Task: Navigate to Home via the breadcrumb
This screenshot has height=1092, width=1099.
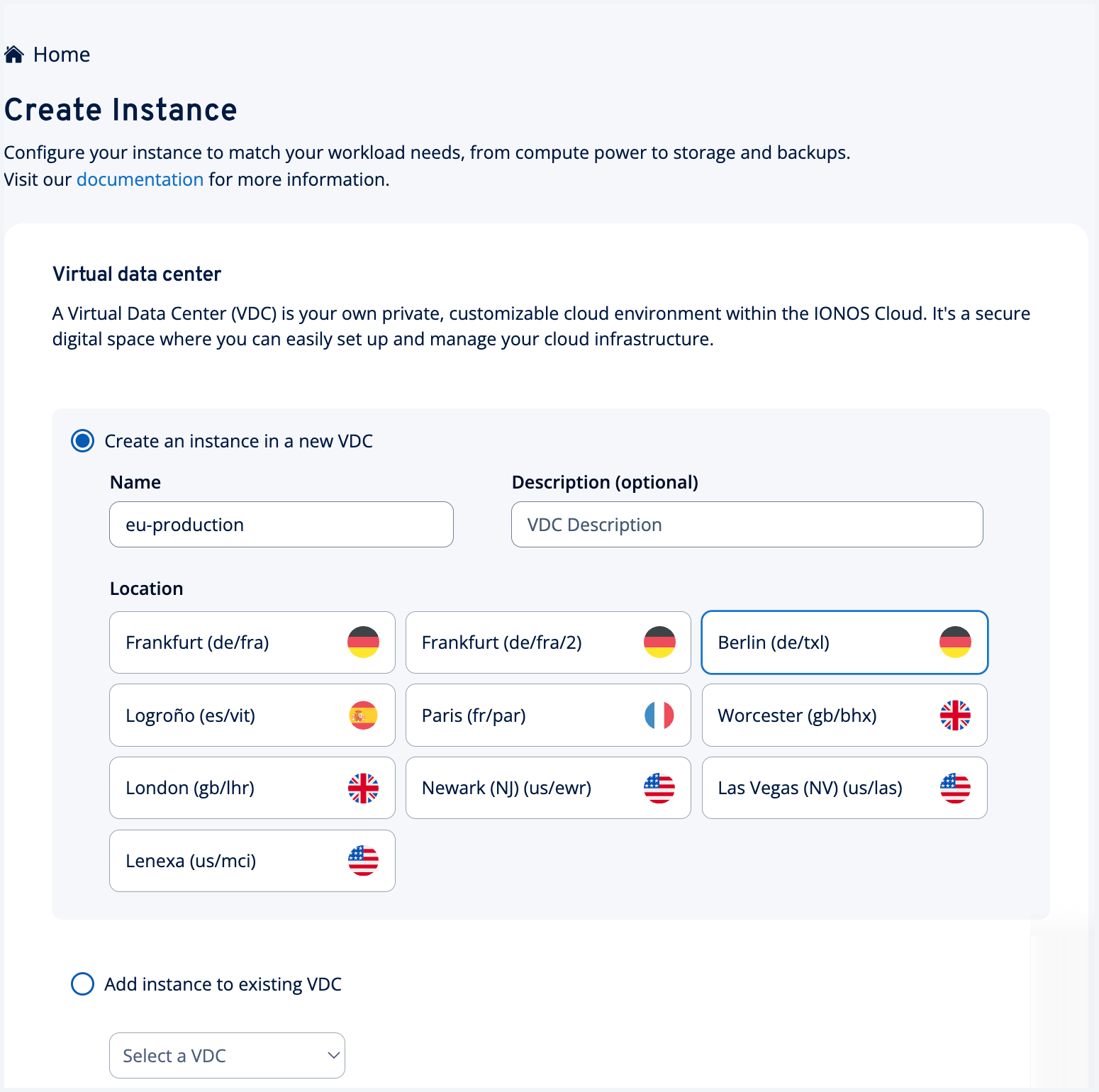Action: tap(62, 54)
